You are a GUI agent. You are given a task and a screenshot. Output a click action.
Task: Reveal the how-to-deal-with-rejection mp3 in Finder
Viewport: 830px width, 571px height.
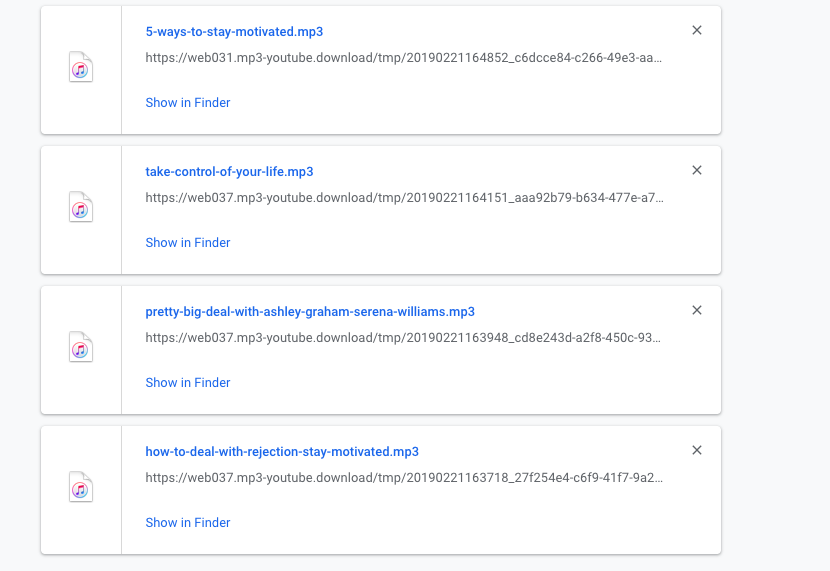pyautogui.click(x=188, y=523)
